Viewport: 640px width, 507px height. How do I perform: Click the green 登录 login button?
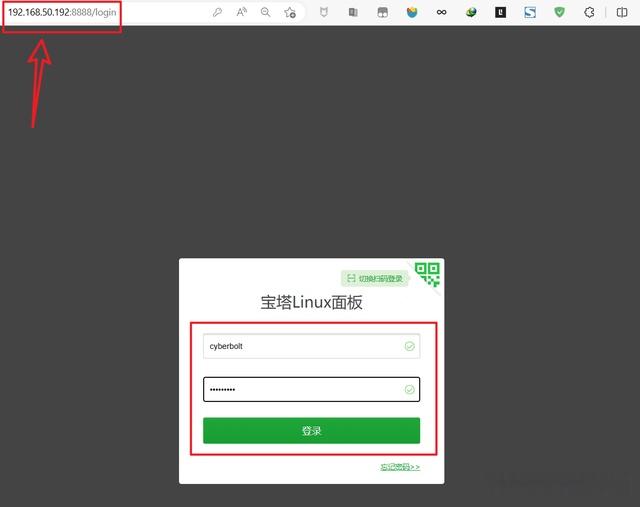311,430
